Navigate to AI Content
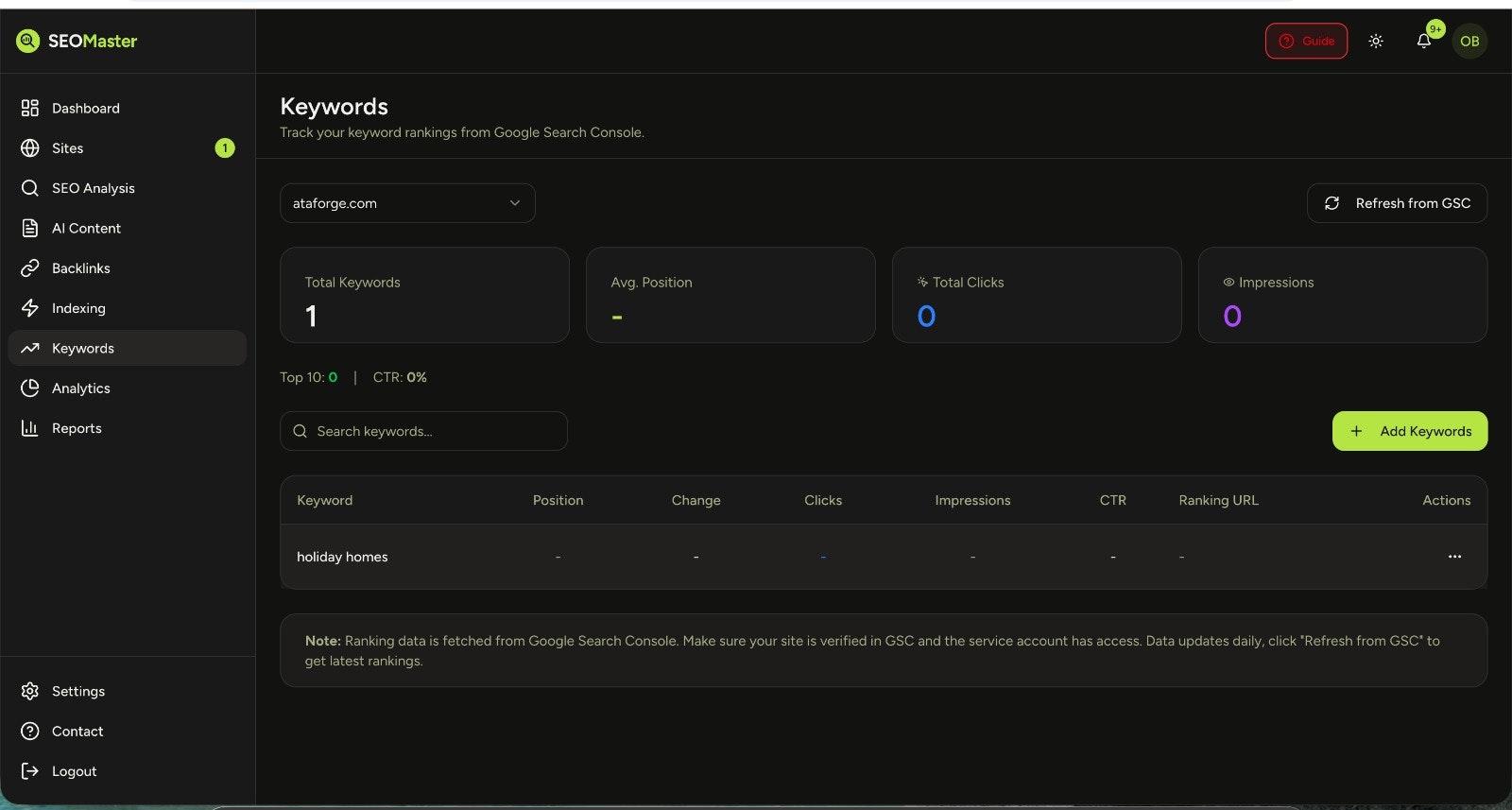 click(128, 228)
